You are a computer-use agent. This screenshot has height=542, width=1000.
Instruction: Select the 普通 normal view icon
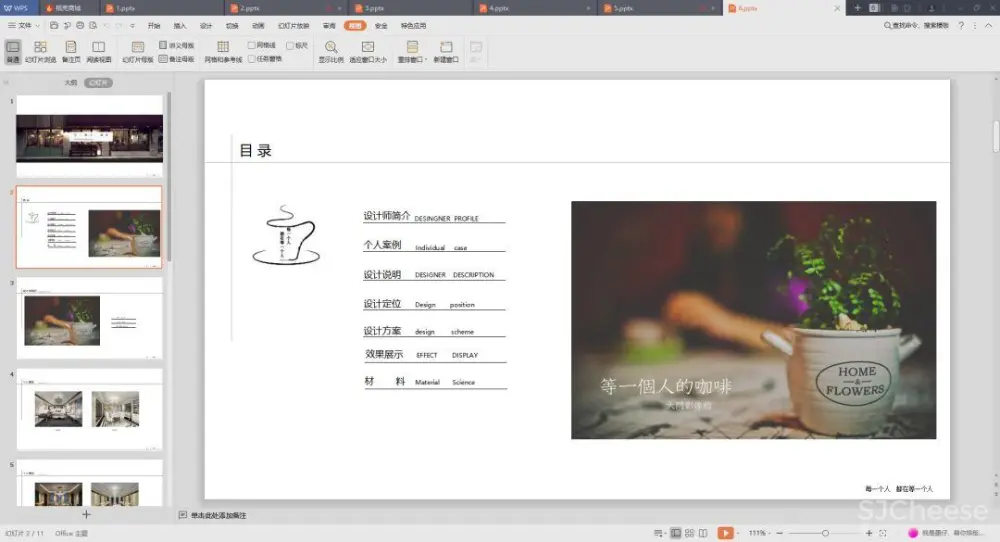click(x=13, y=52)
